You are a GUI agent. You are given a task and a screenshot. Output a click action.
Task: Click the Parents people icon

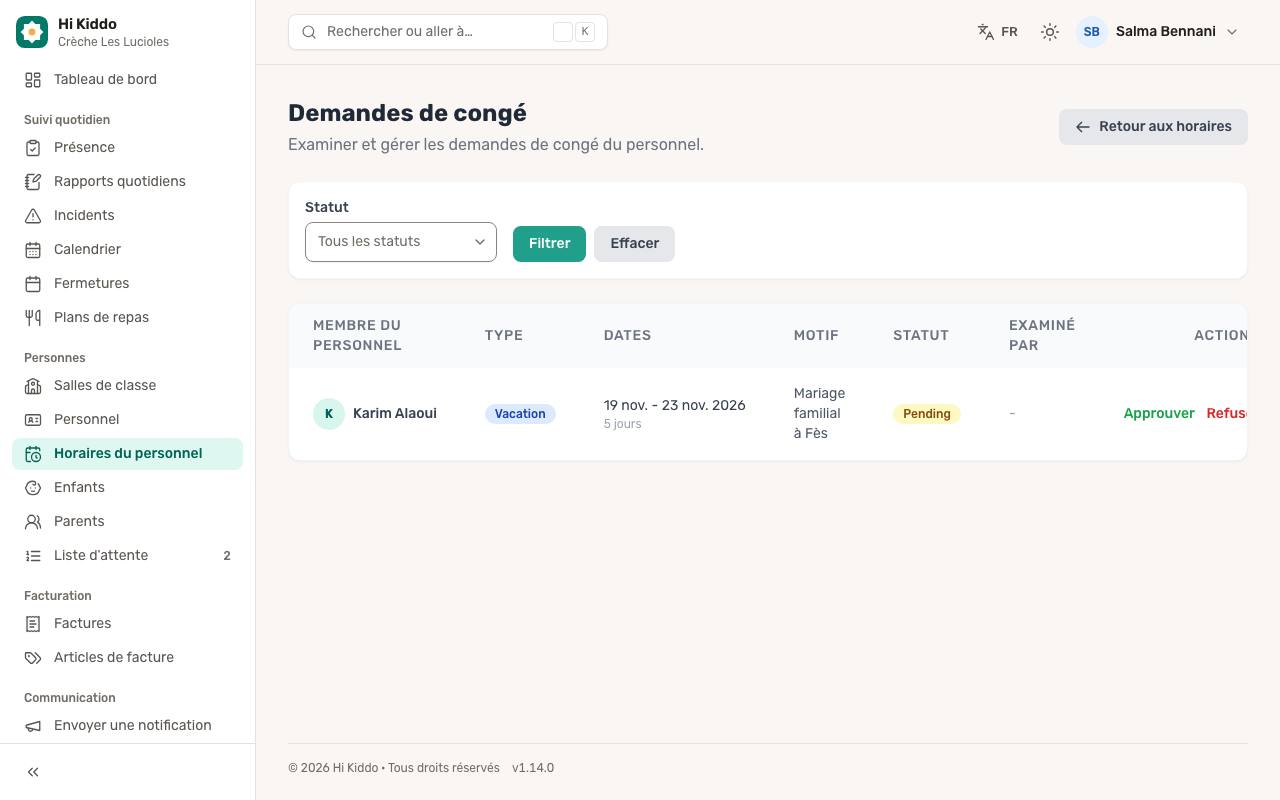pyautogui.click(x=33, y=522)
